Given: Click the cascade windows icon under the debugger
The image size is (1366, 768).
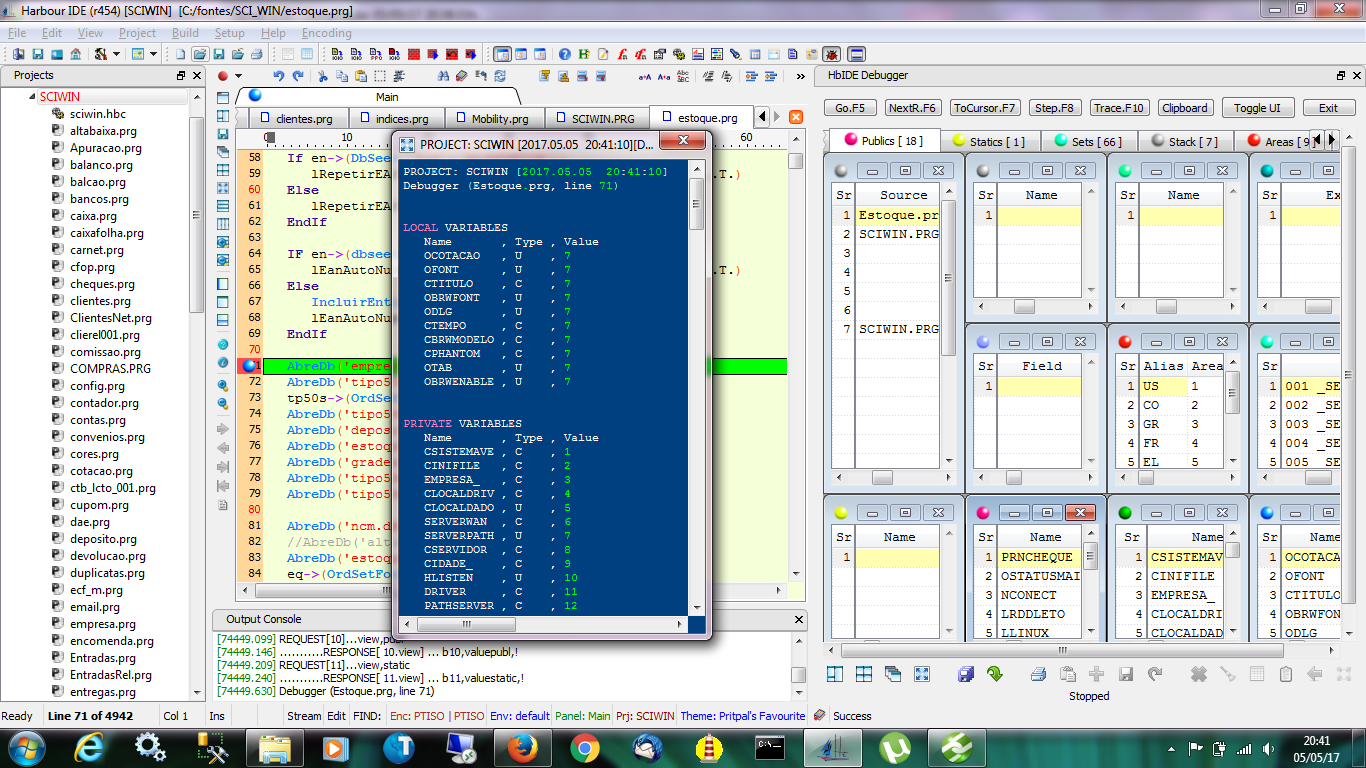Looking at the screenshot, I should pyautogui.click(x=892, y=674).
